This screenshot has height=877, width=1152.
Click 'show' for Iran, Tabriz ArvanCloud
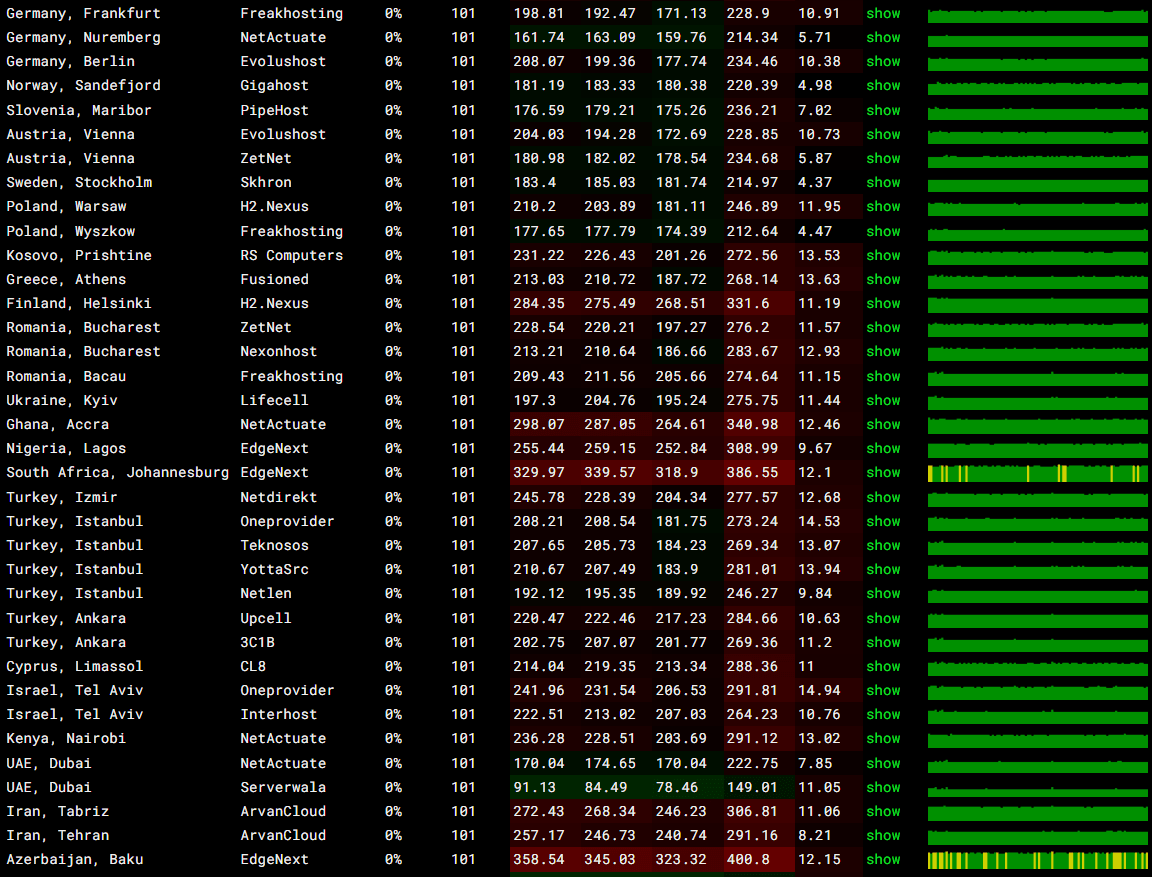click(883, 812)
